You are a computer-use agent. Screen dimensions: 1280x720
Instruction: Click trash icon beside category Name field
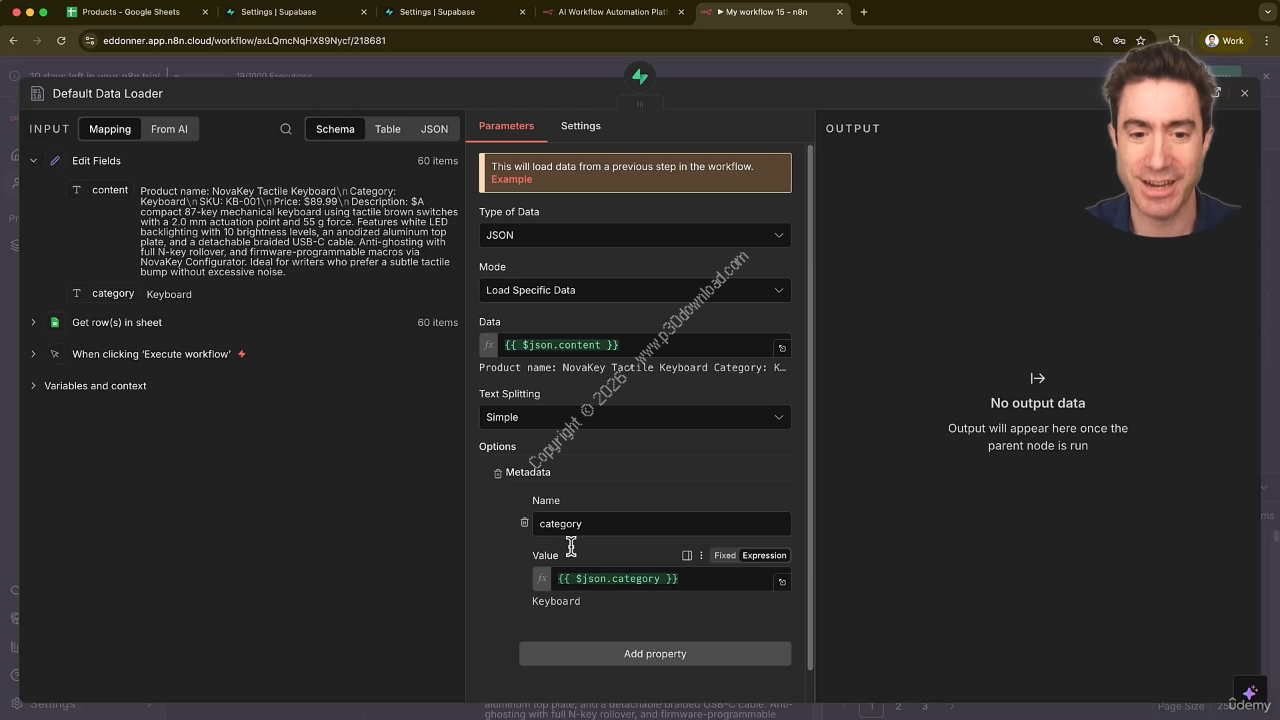click(524, 523)
